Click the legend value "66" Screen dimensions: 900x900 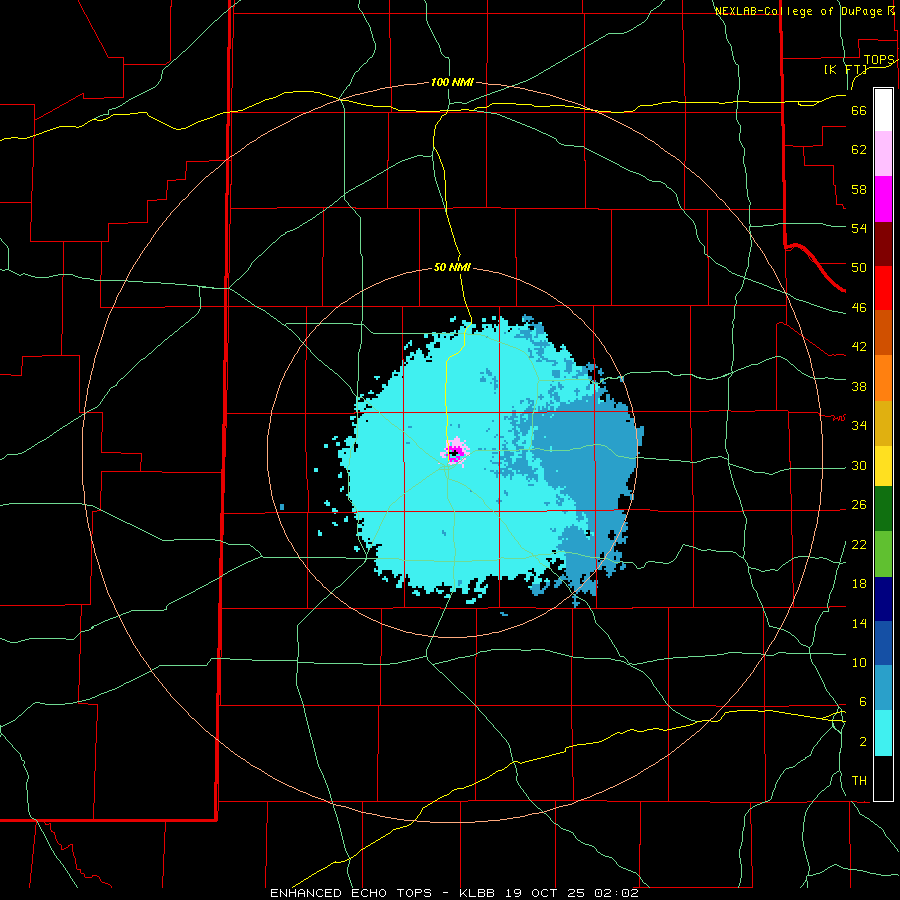click(x=859, y=110)
